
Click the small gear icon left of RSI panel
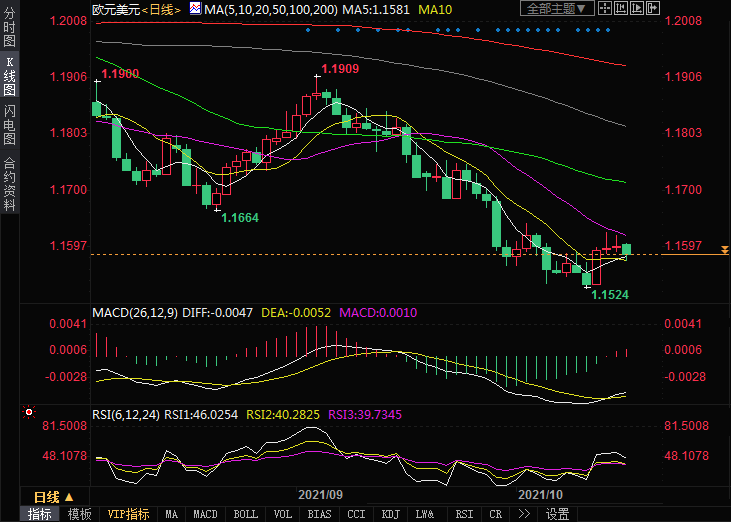[x=28, y=411]
